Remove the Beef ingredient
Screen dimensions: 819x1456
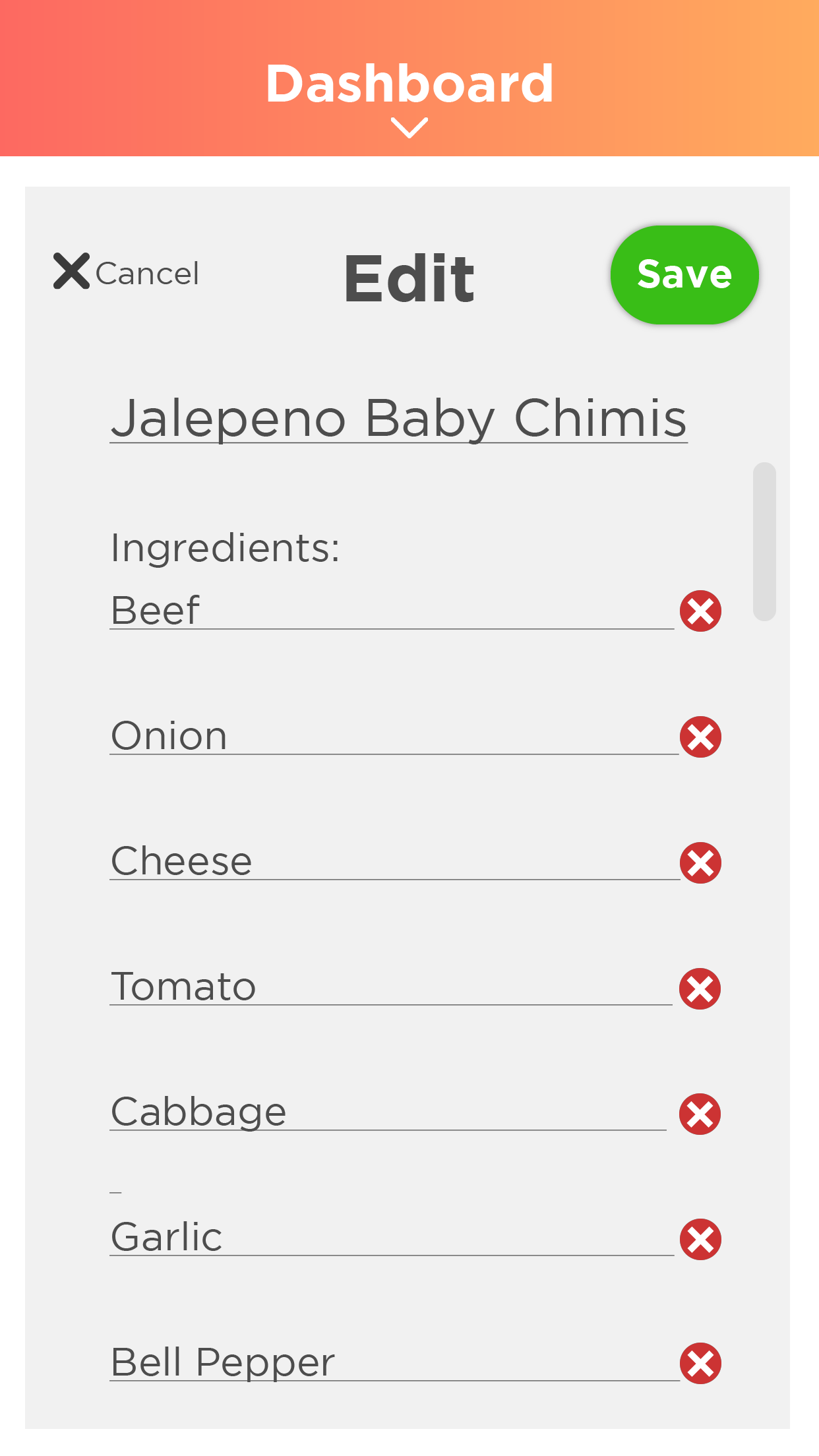coord(700,611)
